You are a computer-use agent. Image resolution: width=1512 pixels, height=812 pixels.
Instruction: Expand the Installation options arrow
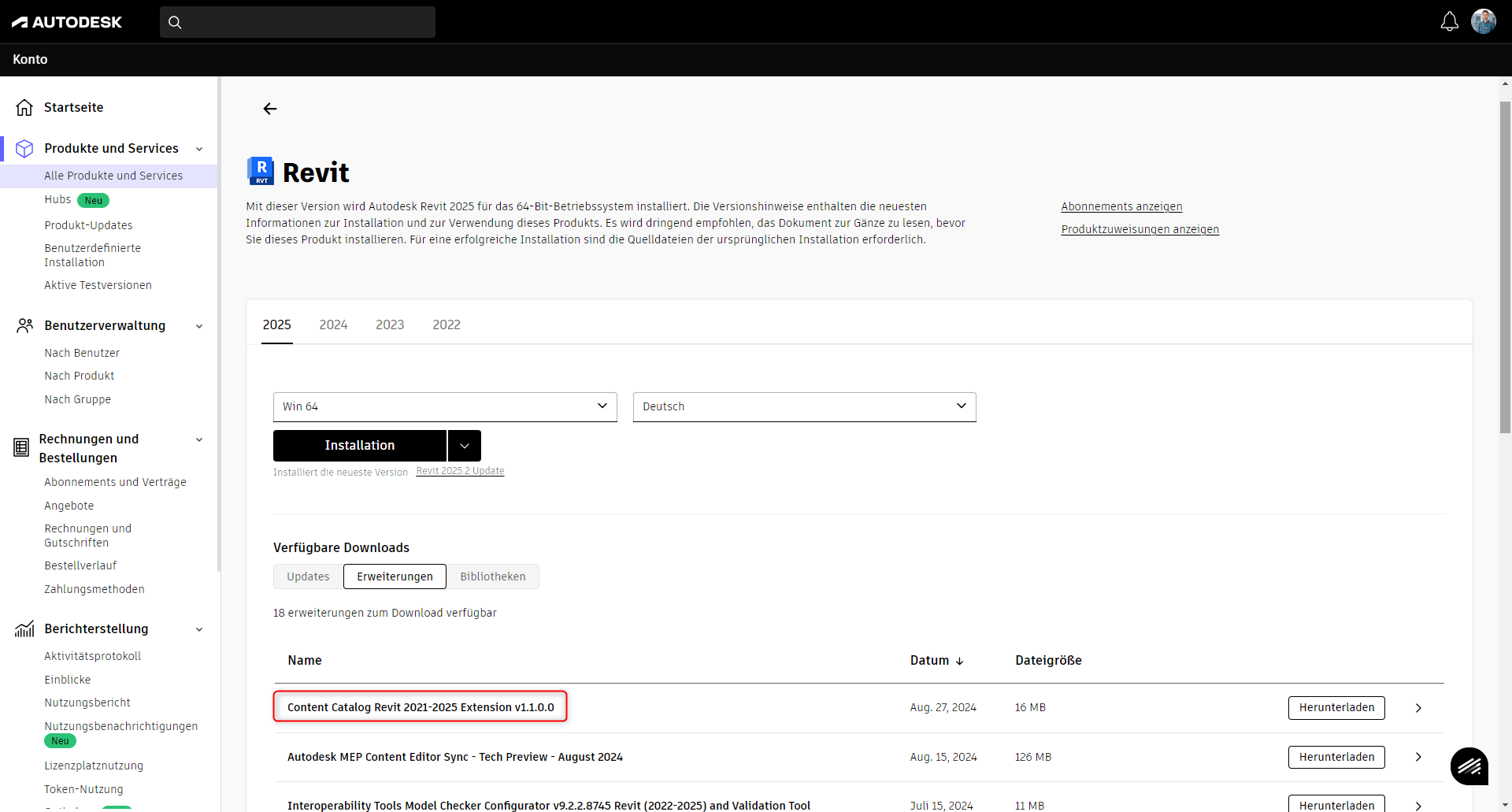pyautogui.click(x=465, y=446)
